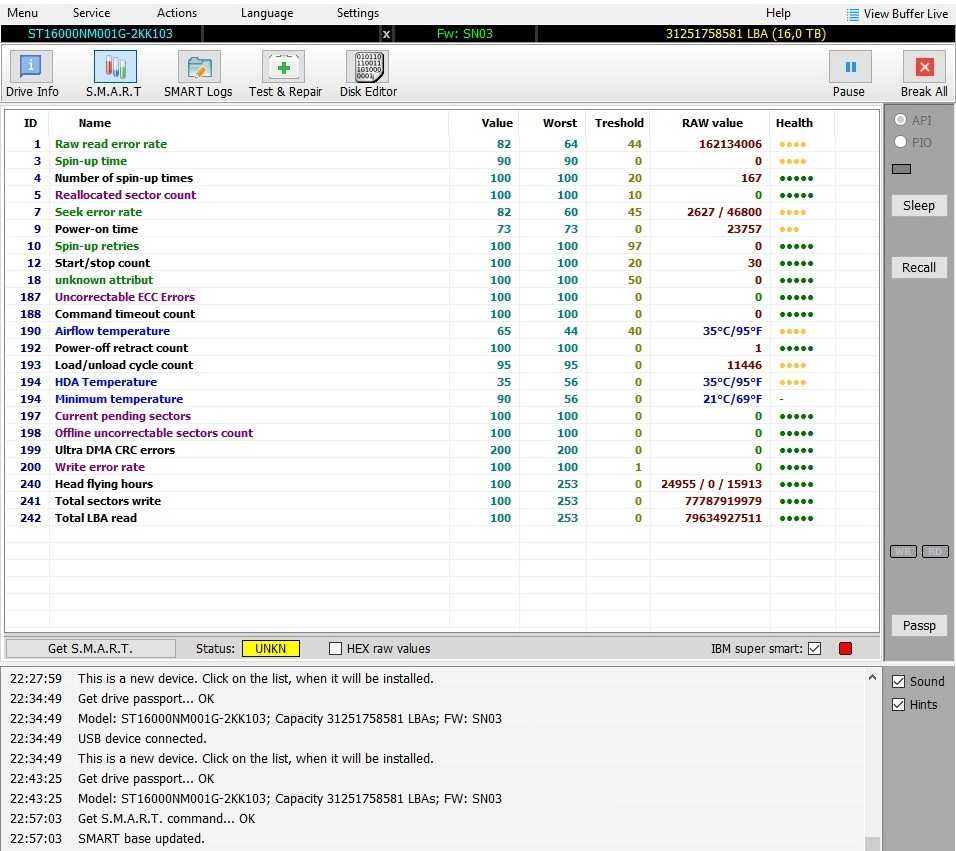Open the Settings menu
The height and width of the screenshot is (851, 956).
click(x=358, y=13)
